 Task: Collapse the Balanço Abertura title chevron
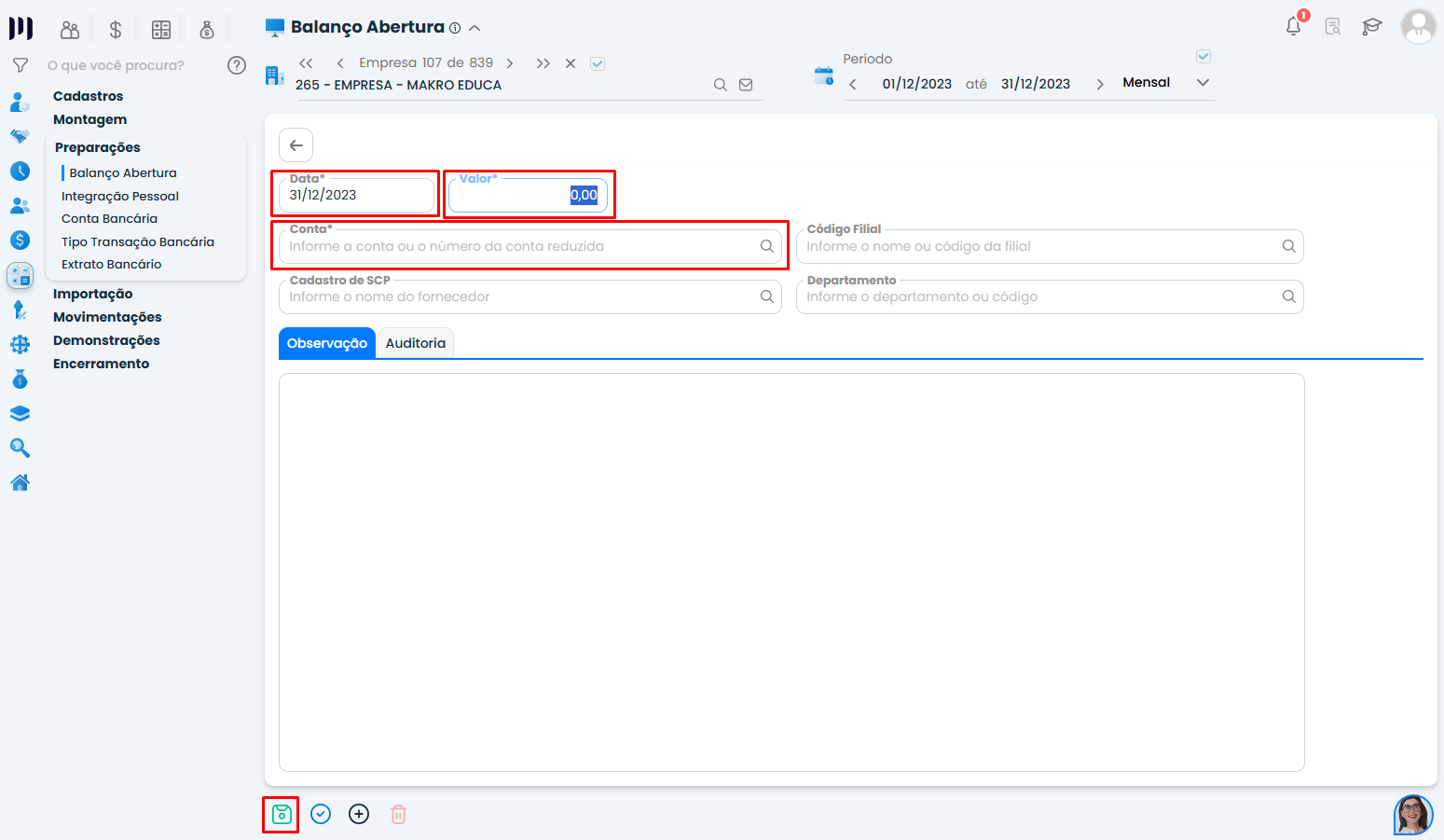click(x=474, y=28)
